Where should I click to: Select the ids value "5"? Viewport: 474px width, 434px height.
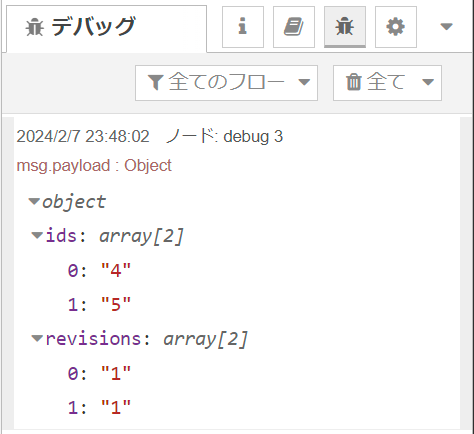[x=116, y=304]
